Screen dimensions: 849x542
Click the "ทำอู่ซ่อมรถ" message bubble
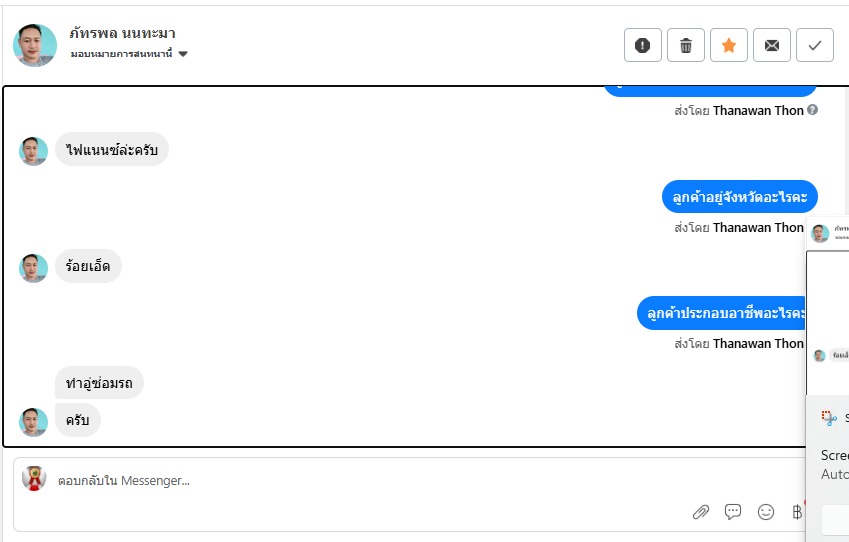point(99,383)
